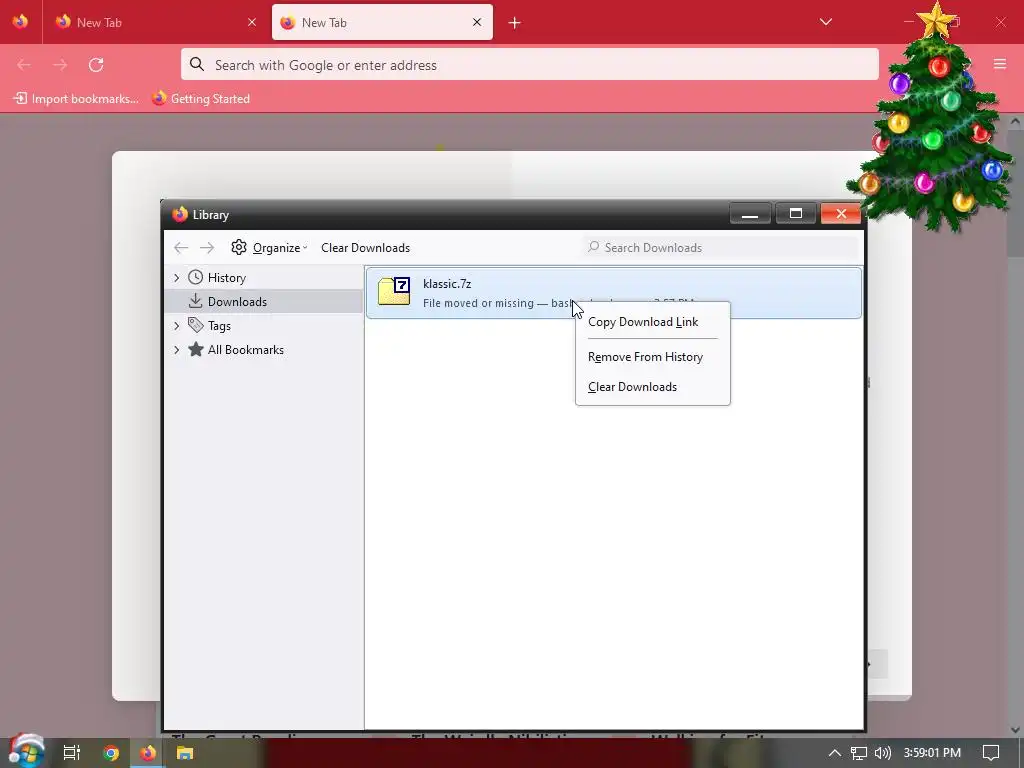The width and height of the screenshot is (1024, 768).
Task: Click Clear Downloads in Library toolbar
Action: (365, 248)
